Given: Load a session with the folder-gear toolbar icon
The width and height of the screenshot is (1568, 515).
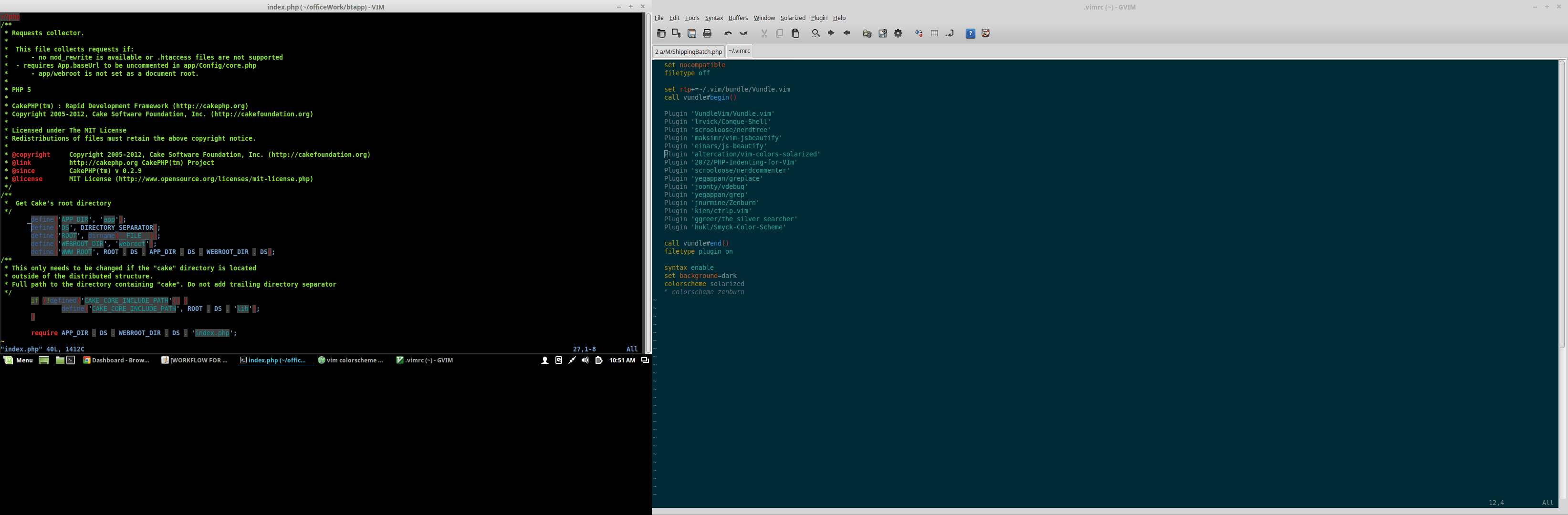Looking at the screenshot, I should pyautogui.click(x=867, y=33).
